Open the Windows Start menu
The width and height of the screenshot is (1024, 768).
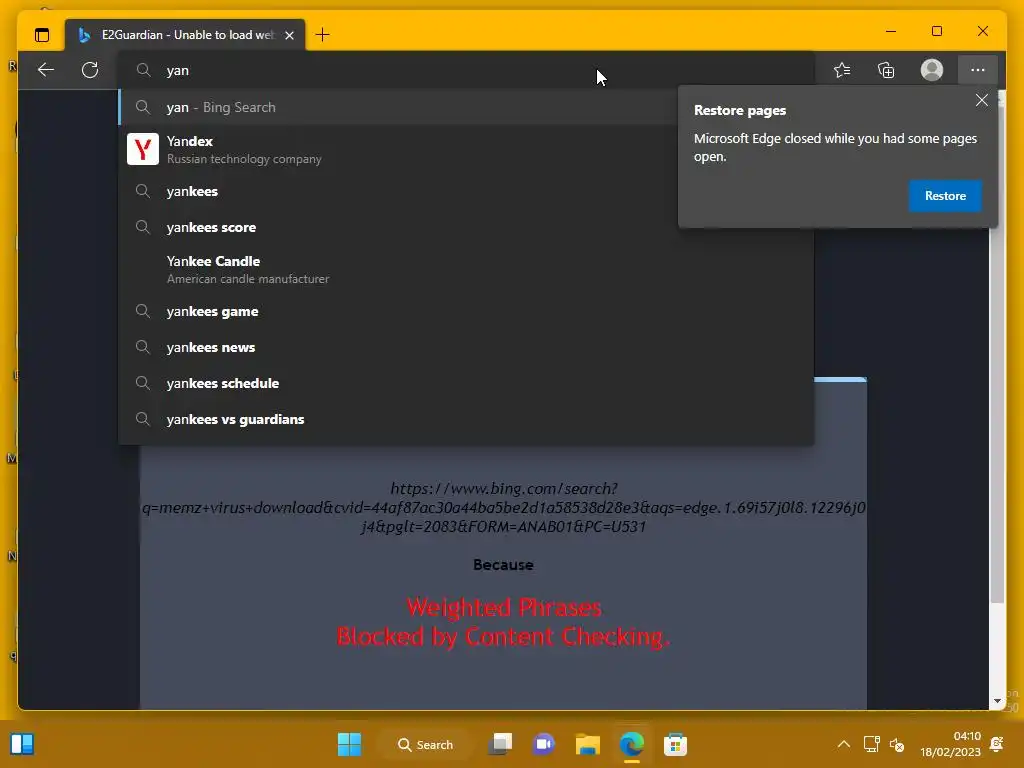coord(349,744)
